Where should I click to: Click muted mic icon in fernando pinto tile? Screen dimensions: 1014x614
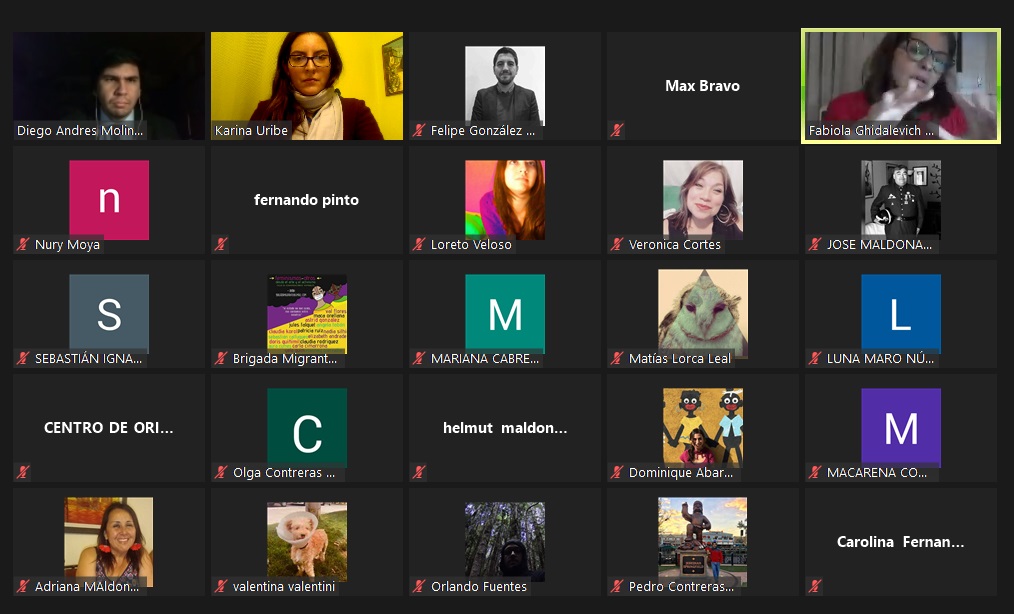pyautogui.click(x=221, y=245)
